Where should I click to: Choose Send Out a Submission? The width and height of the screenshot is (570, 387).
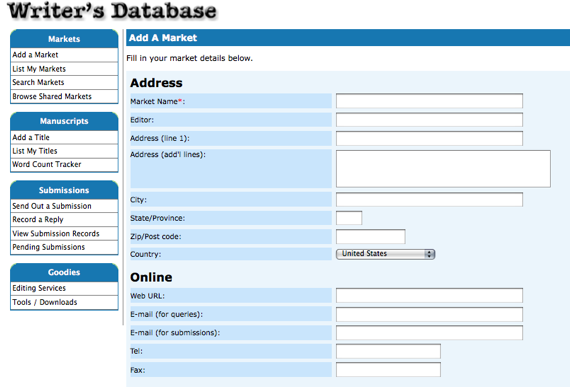pyautogui.click(x=52, y=206)
